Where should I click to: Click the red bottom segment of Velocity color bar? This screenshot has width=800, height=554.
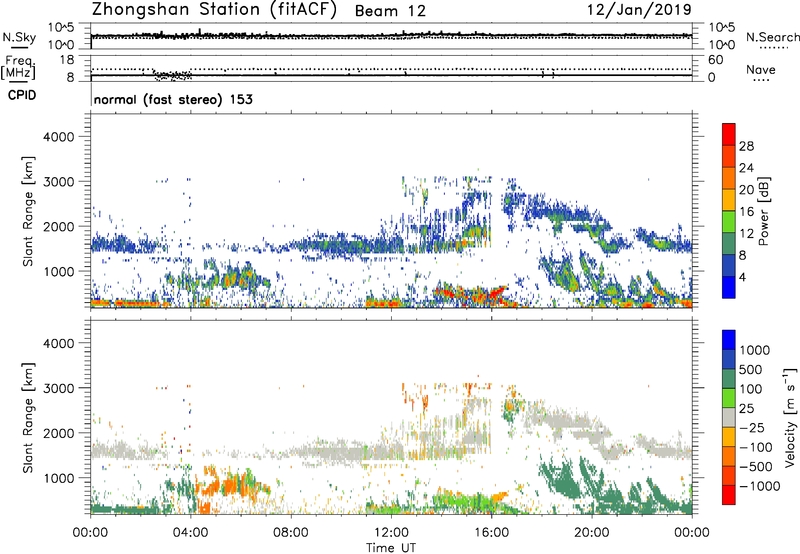729,495
